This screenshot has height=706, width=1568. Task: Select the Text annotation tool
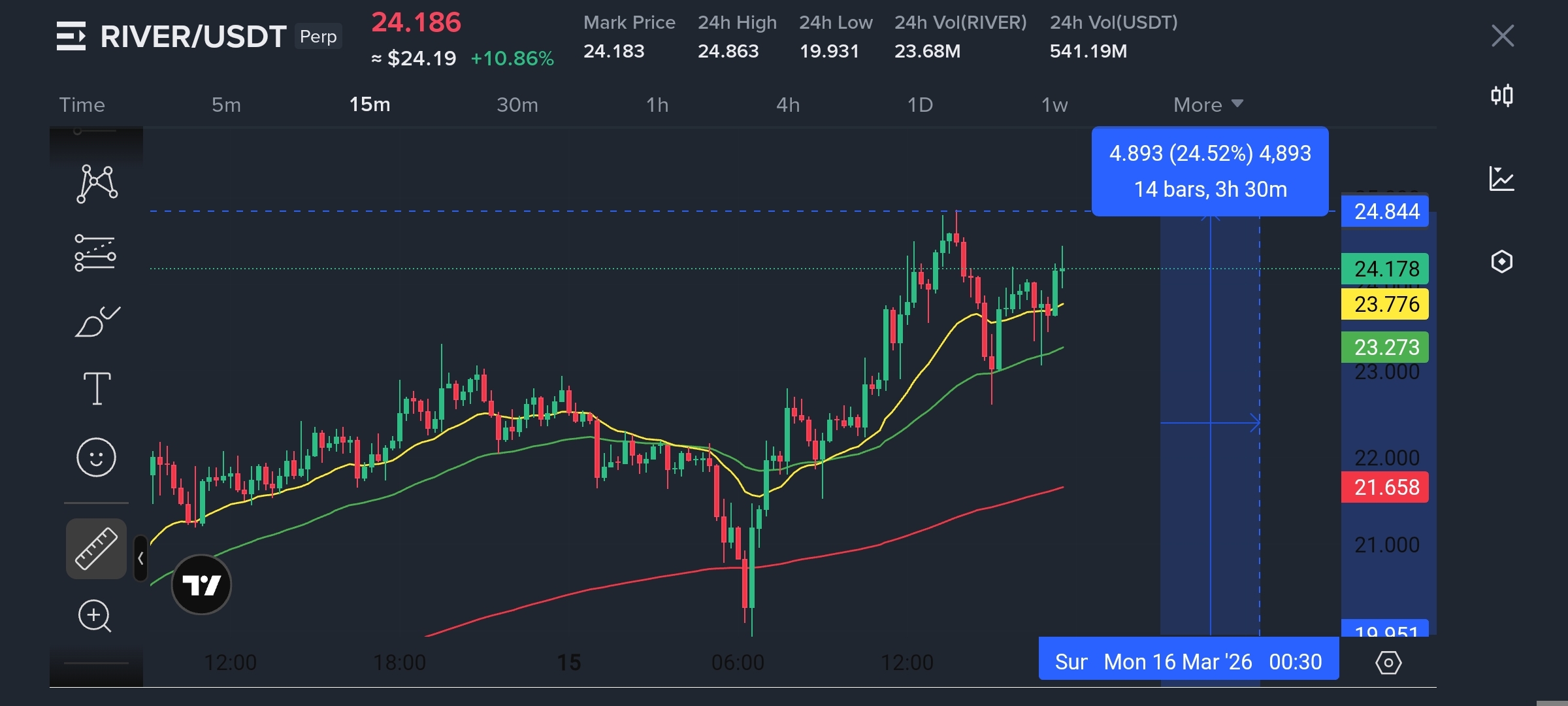[97, 389]
